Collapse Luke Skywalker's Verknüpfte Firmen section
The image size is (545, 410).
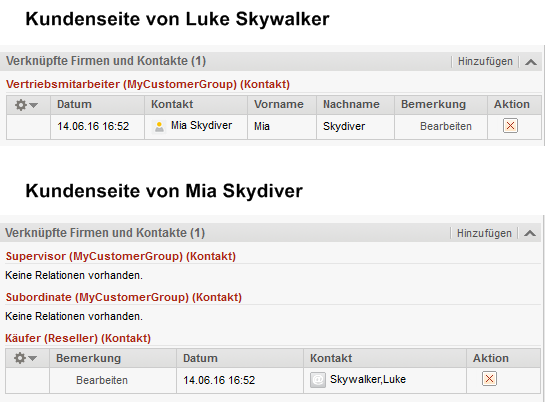531,62
